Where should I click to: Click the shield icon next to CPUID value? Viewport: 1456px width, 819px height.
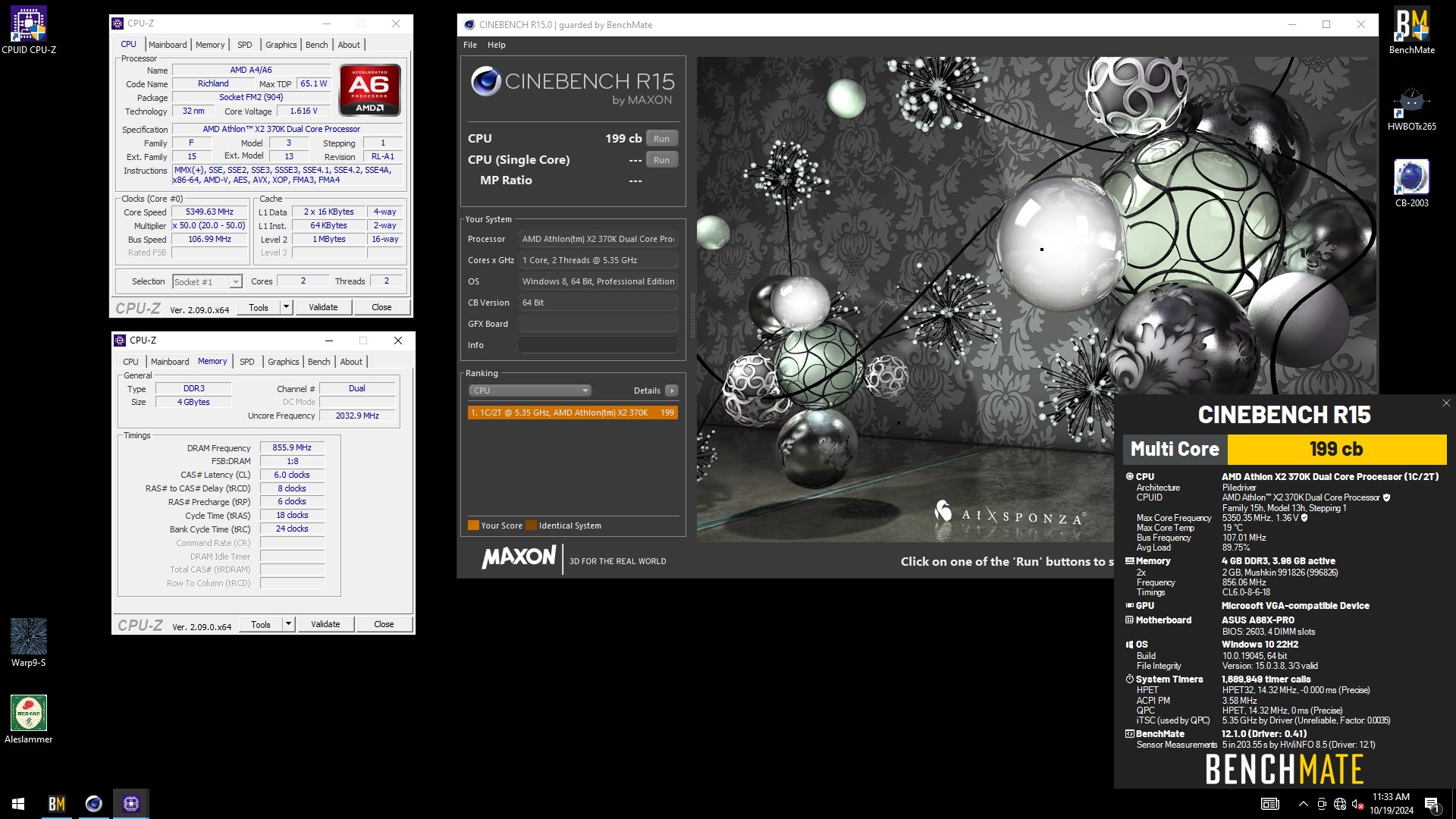[x=1386, y=498]
